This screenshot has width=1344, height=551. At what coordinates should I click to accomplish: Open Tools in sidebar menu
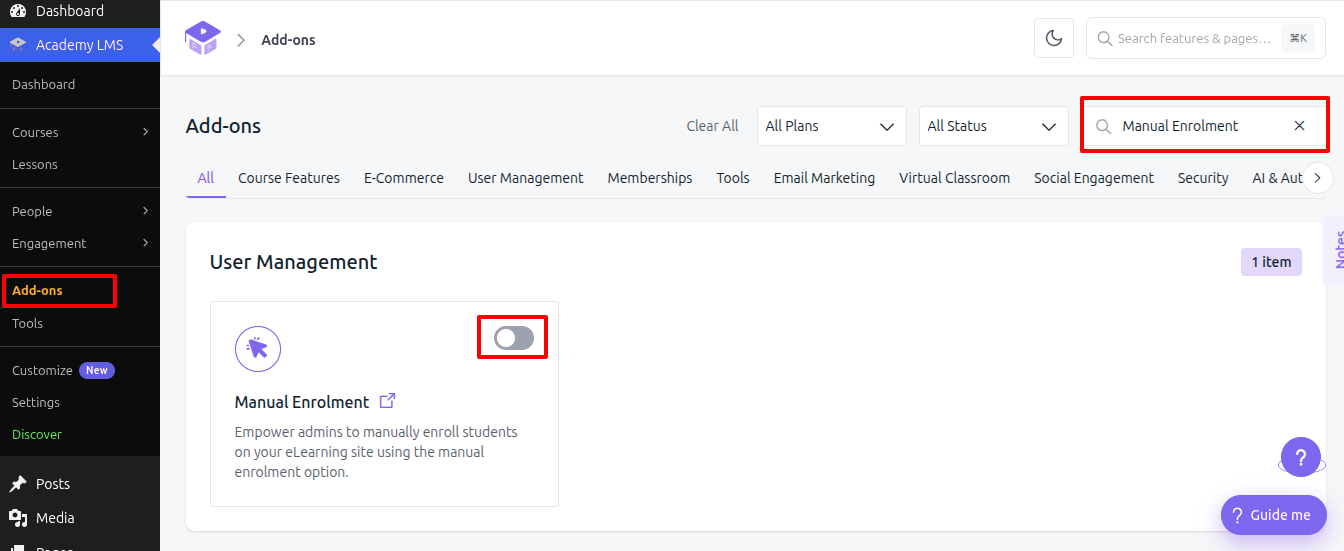27,323
